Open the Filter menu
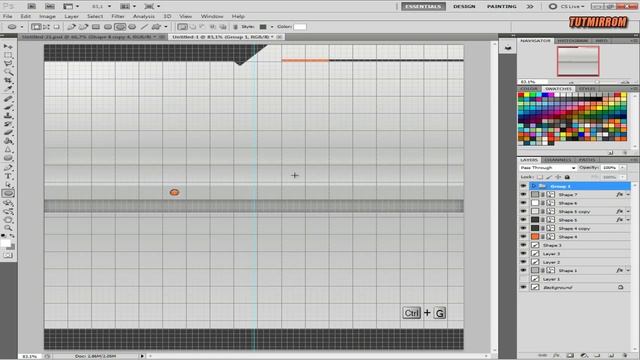This screenshot has width=640, height=360. click(118, 16)
